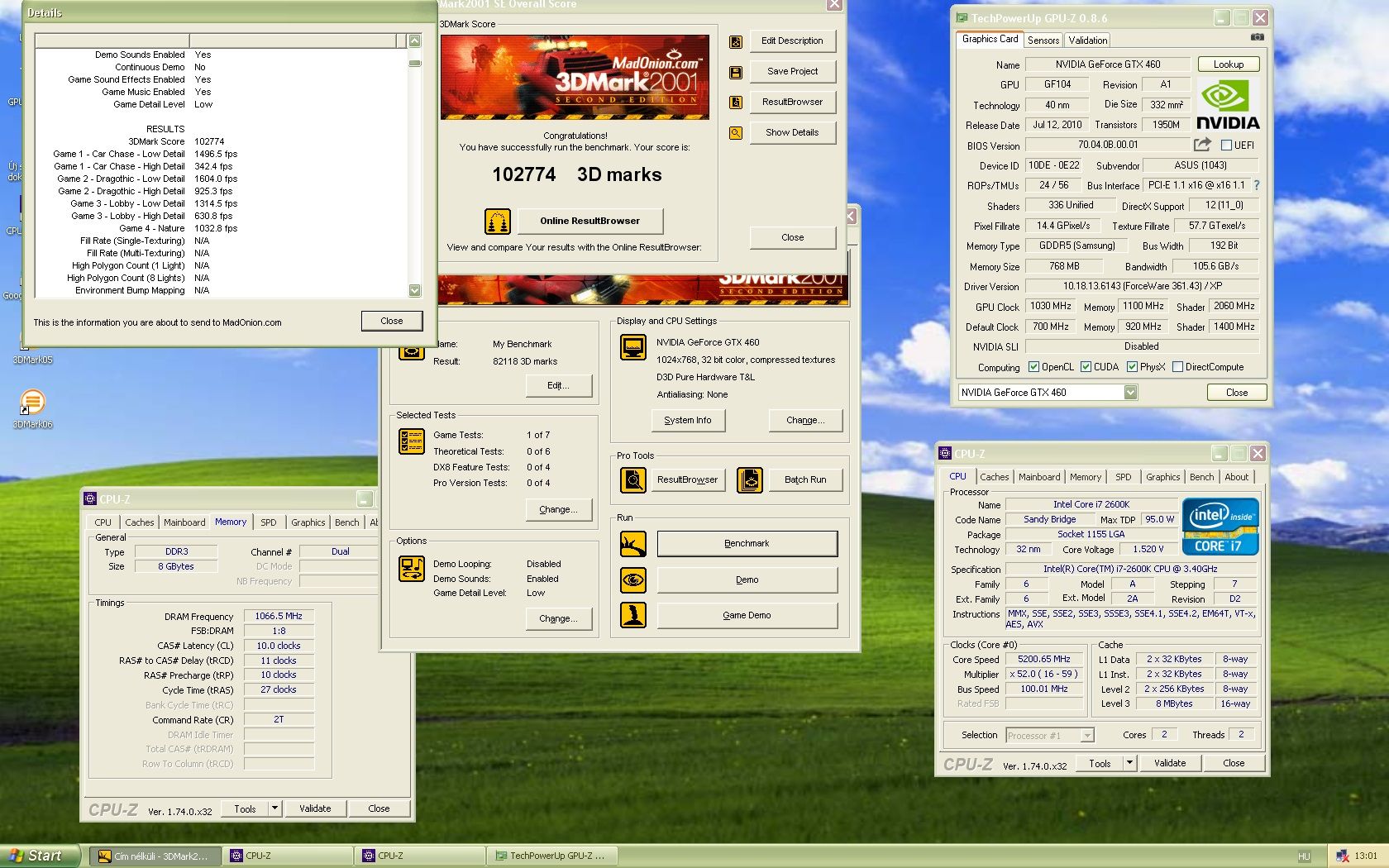1389x868 pixels.
Task: Click the Edit... button next to the Result line
Action: click(558, 385)
